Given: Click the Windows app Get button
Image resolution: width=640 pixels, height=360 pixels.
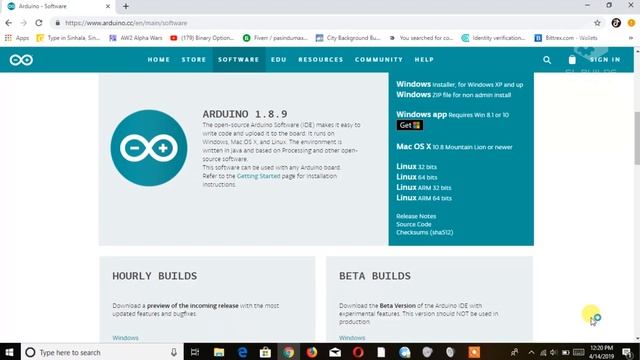Looking at the screenshot, I should pyautogui.click(x=409, y=125).
